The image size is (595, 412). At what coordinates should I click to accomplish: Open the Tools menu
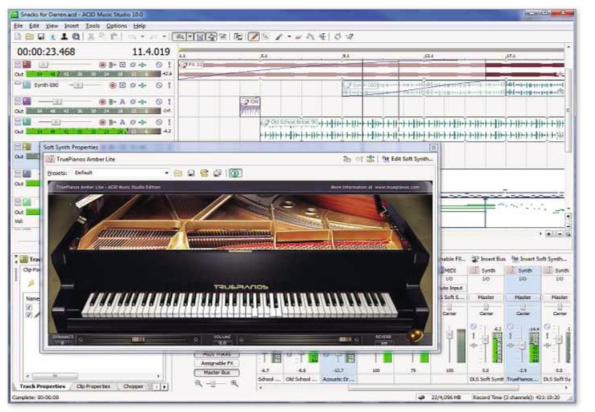92,26
